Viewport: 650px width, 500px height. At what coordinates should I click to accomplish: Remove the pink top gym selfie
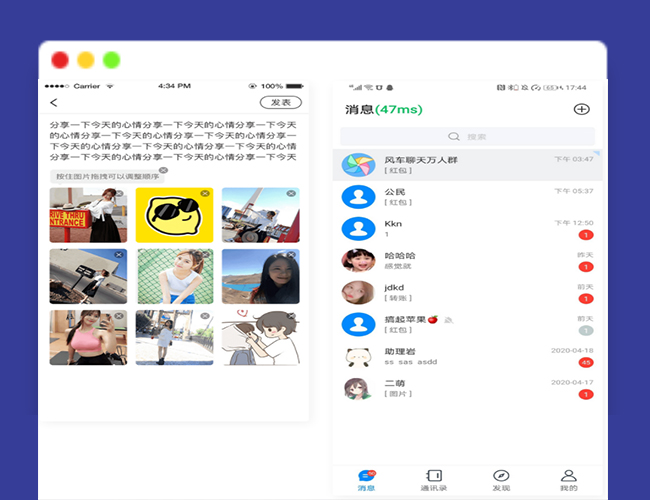point(119,316)
